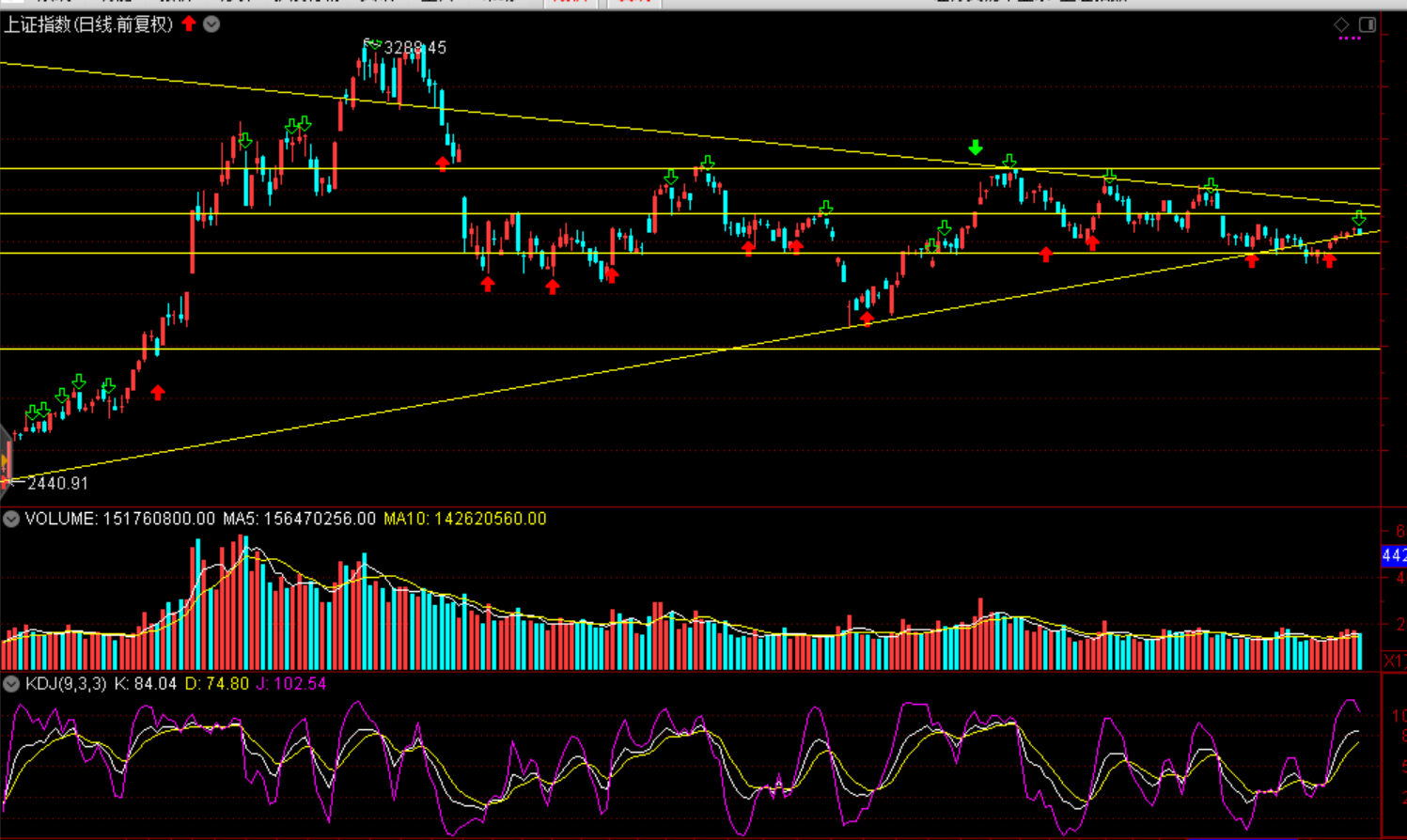Click the D: 74.80 value label
Image resolution: width=1407 pixels, height=840 pixels.
[x=216, y=684]
